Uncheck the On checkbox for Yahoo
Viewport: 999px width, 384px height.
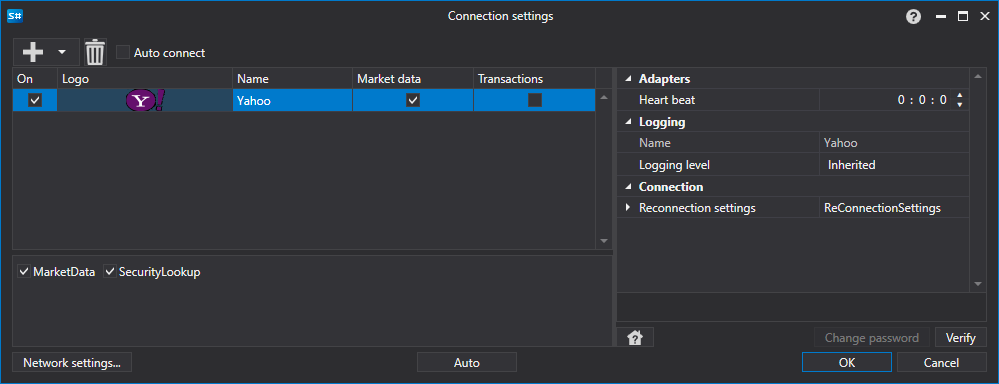tap(35, 100)
